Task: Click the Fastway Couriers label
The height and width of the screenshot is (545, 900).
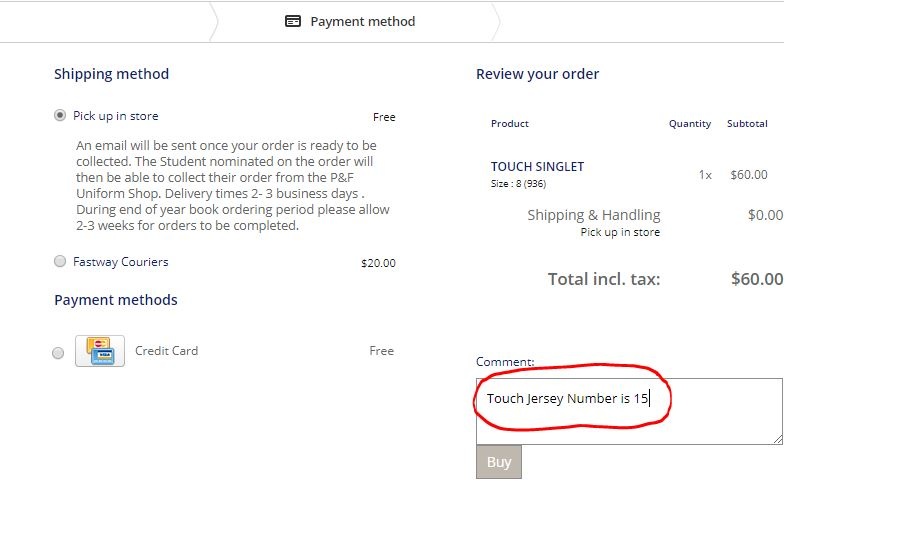Action: point(121,262)
